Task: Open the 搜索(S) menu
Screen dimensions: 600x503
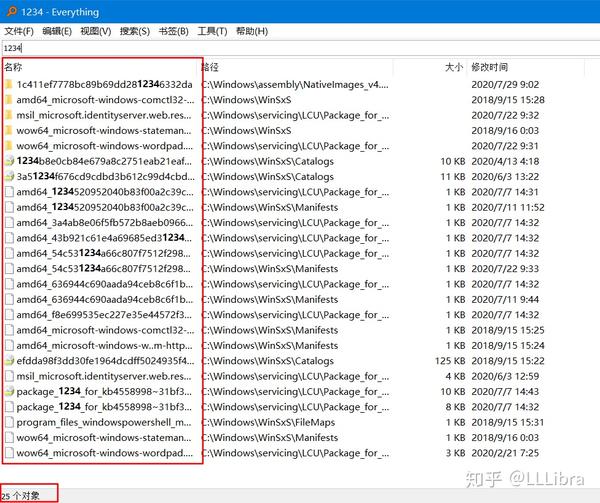Action: (135, 31)
